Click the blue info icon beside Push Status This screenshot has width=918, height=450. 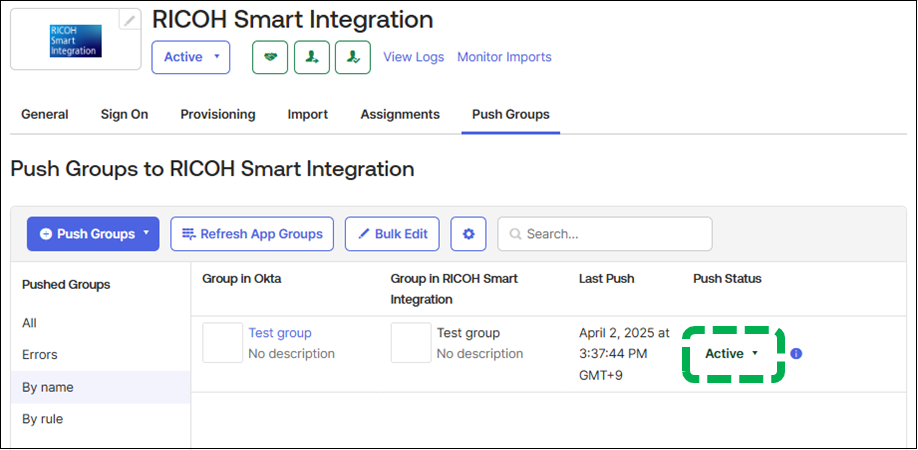pyautogui.click(x=796, y=354)
